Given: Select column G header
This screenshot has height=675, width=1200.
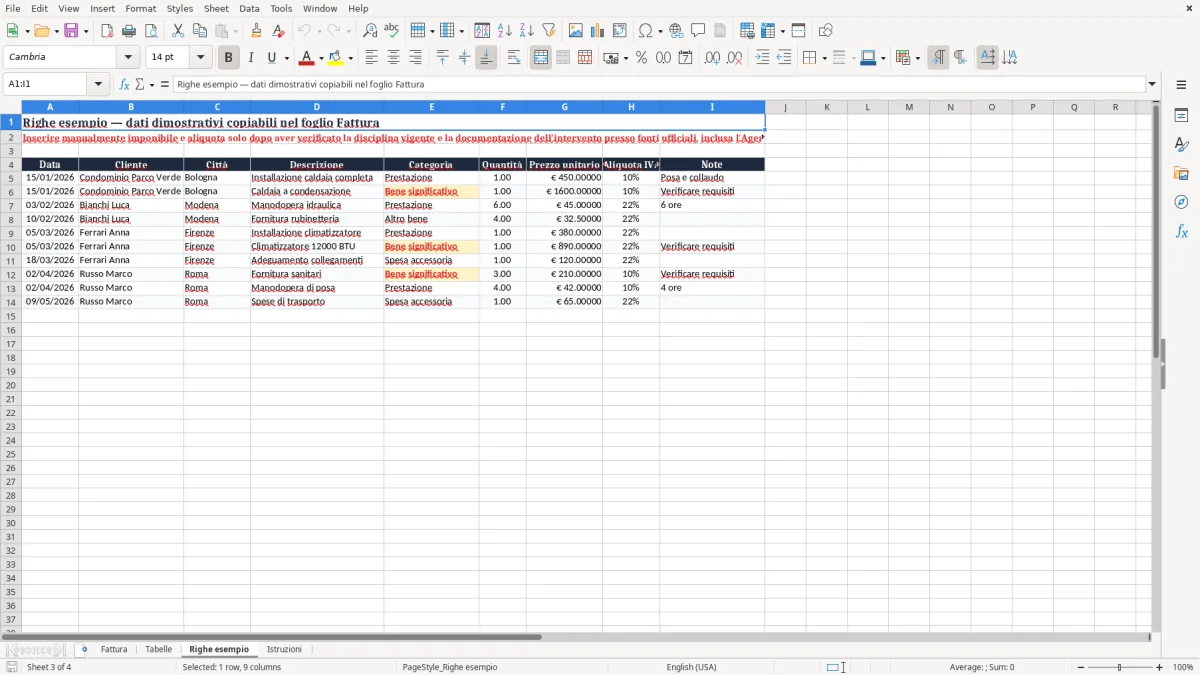Looking at the screenshot, I should (x=564, y=107).
